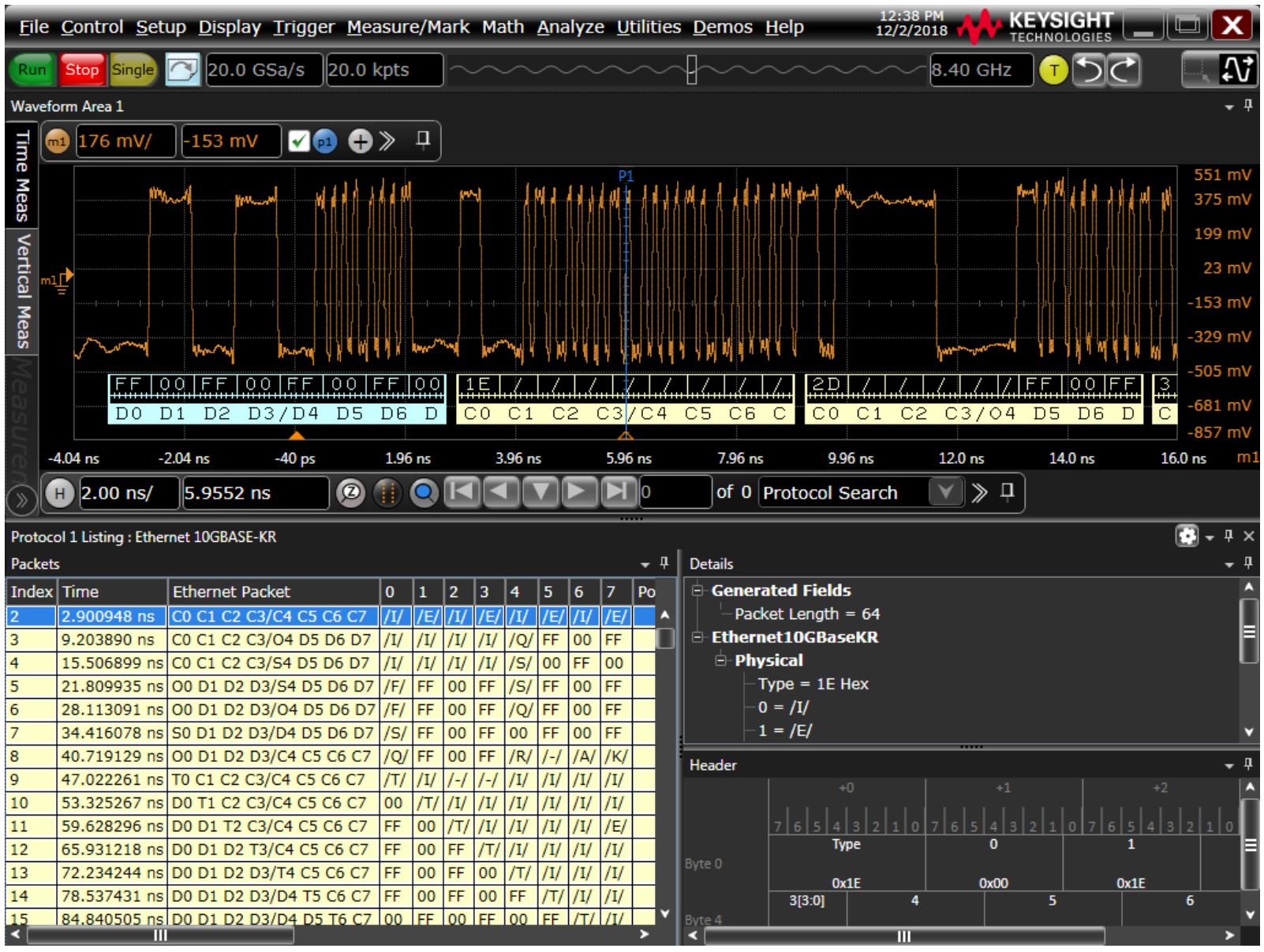Click the Single acquisition button
The height and width of the screenshot is (952, 1264).
(x=132, y=69)
